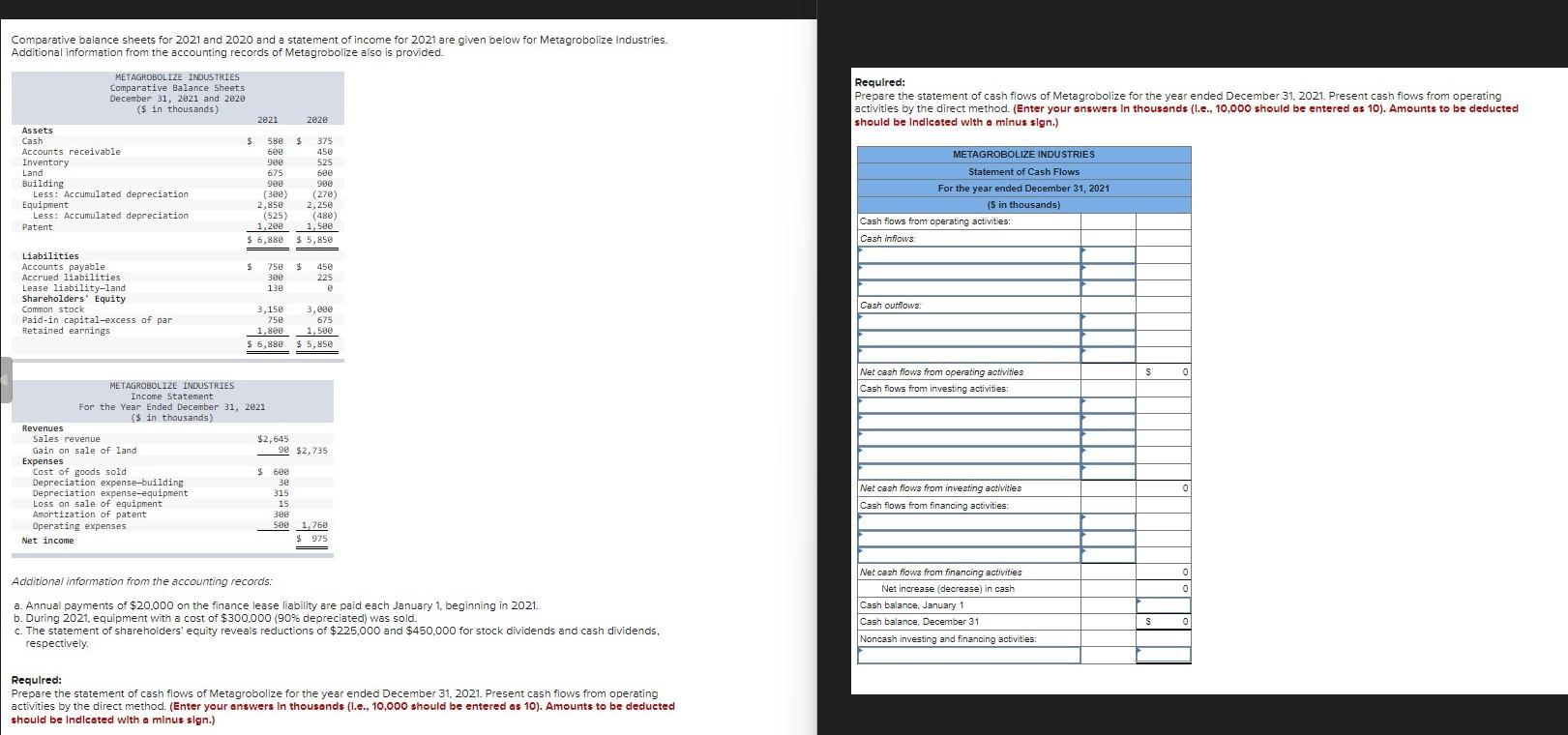Click additional information item b about equipment sold
The height and width of the screenshot is (735, 1568).
point(215,618)
